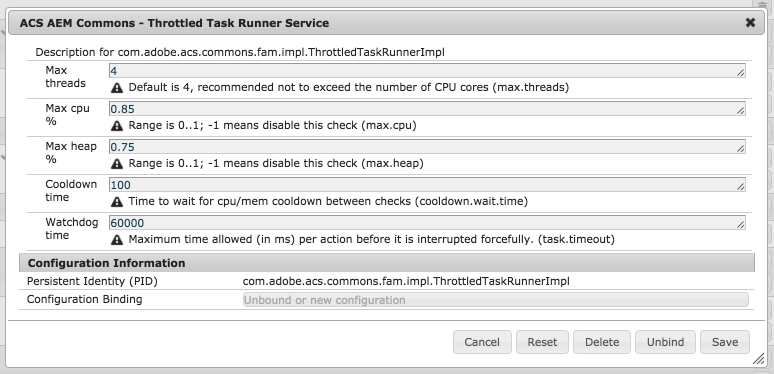Unbind the configuration

[665, 342]
